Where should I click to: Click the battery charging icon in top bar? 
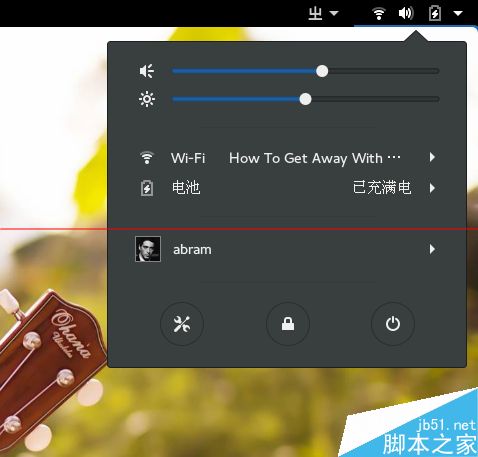(435, 13)
